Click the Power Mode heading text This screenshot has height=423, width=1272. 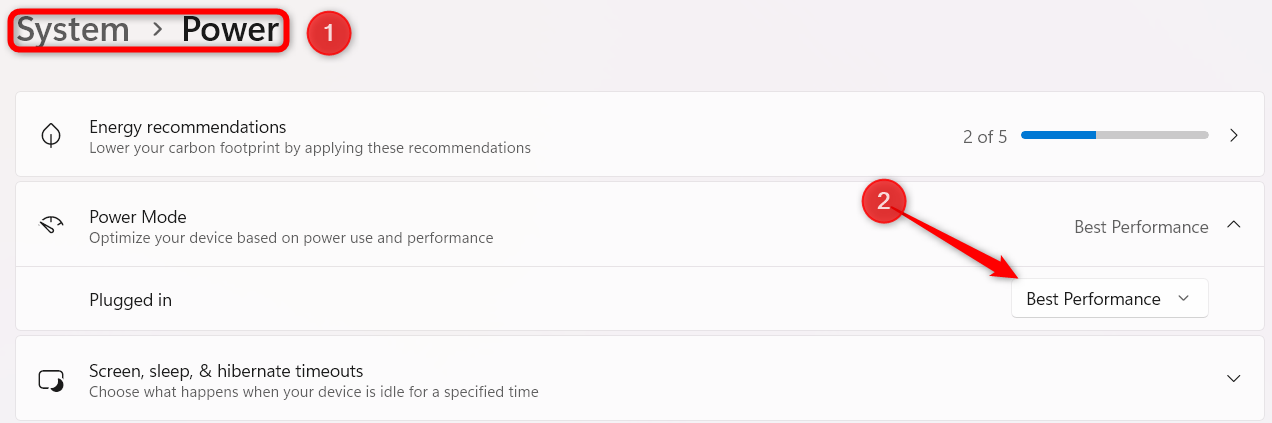(138, 216)
